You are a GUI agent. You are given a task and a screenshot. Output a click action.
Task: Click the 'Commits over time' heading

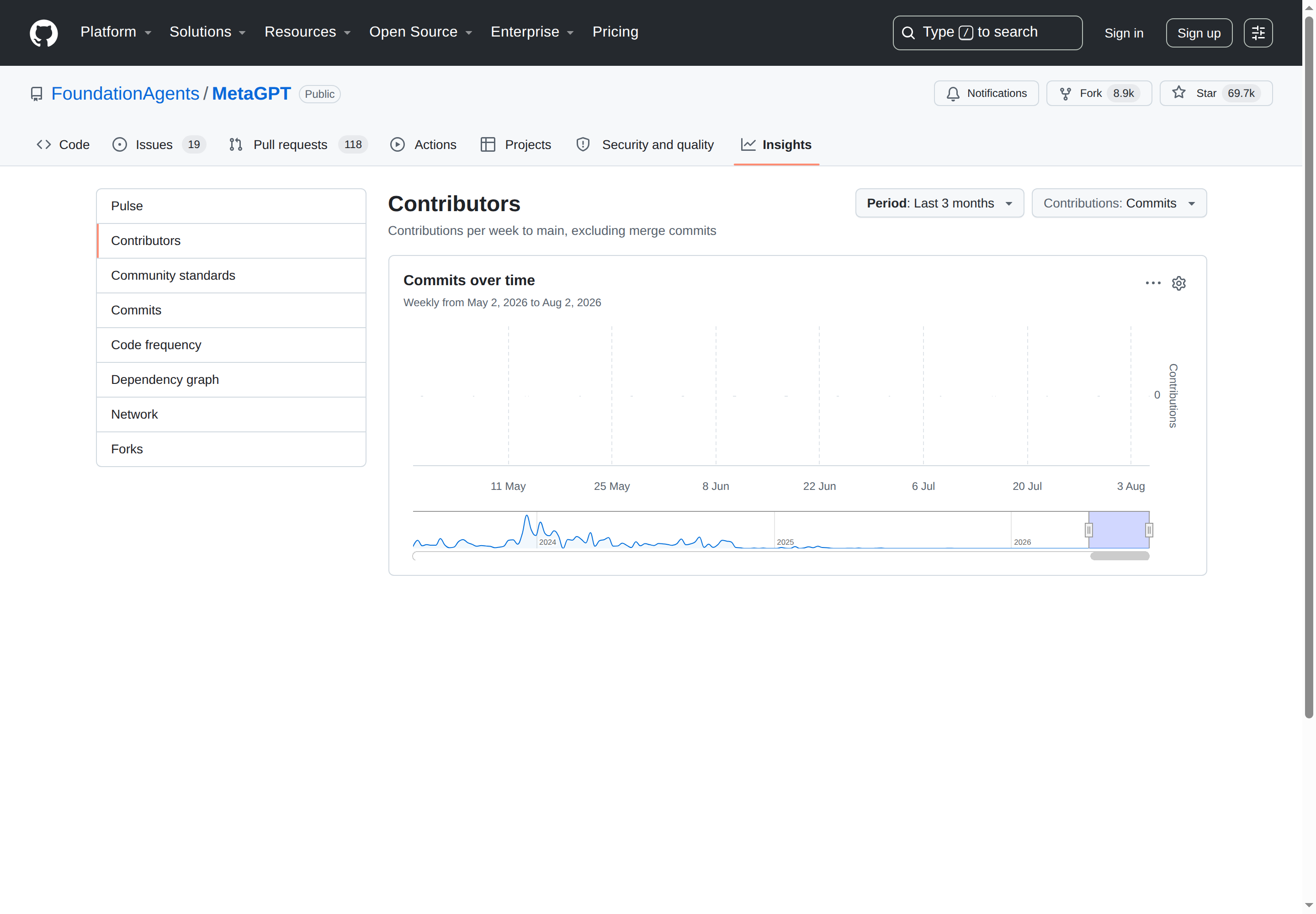pyautogui.click(x=469, y=281)
